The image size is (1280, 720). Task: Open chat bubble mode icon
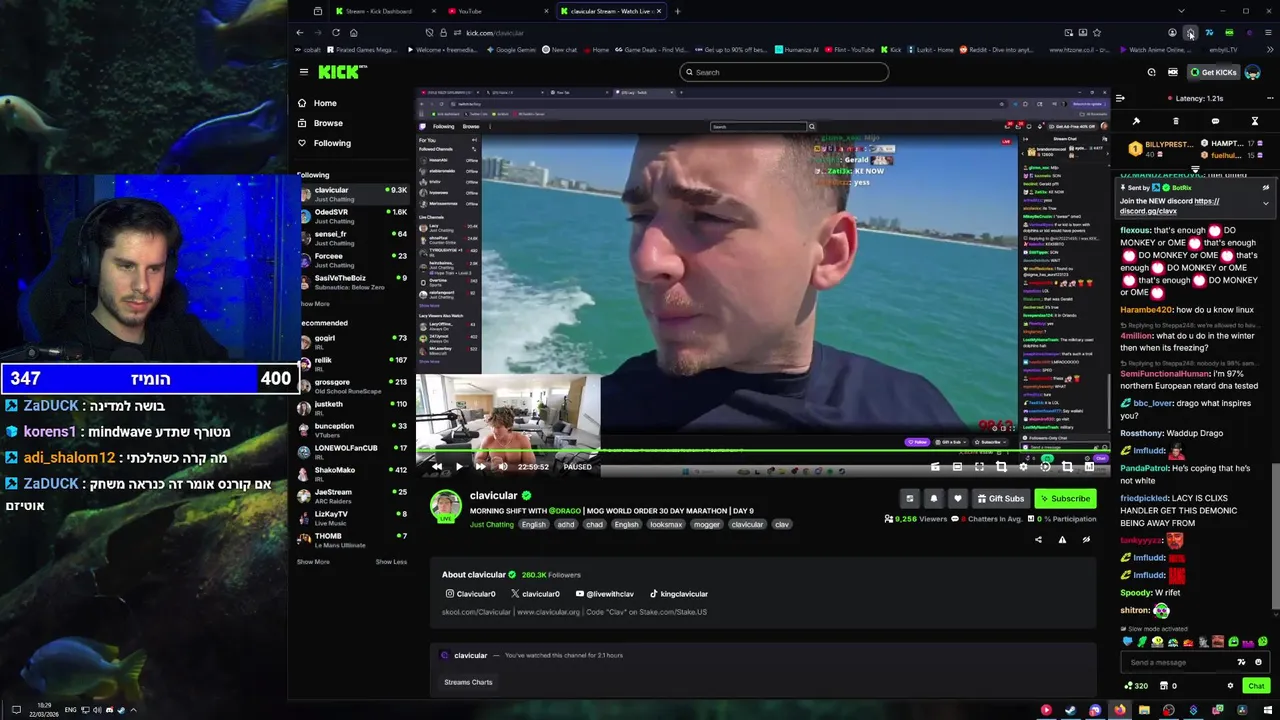point(1215,121)
